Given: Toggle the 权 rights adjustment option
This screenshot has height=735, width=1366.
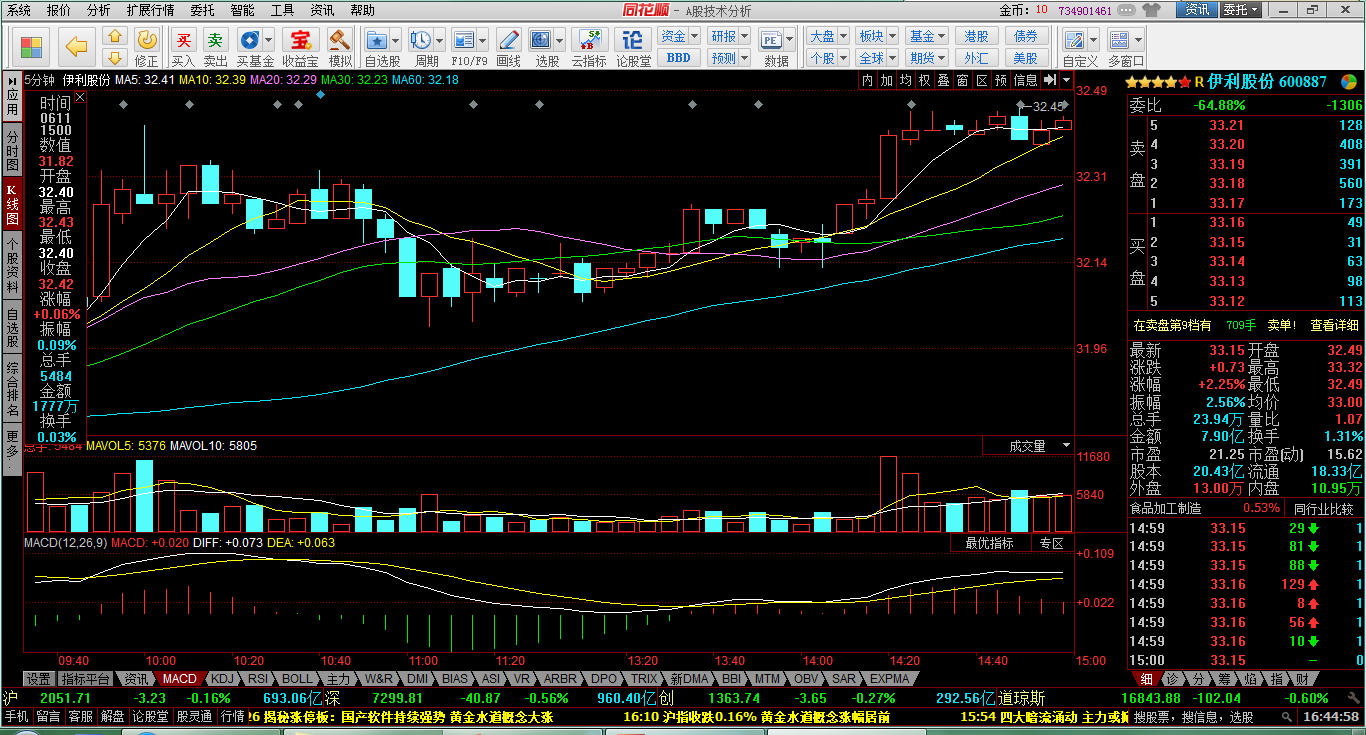Looking at the screenshot, I should click(x=924, y=80).
